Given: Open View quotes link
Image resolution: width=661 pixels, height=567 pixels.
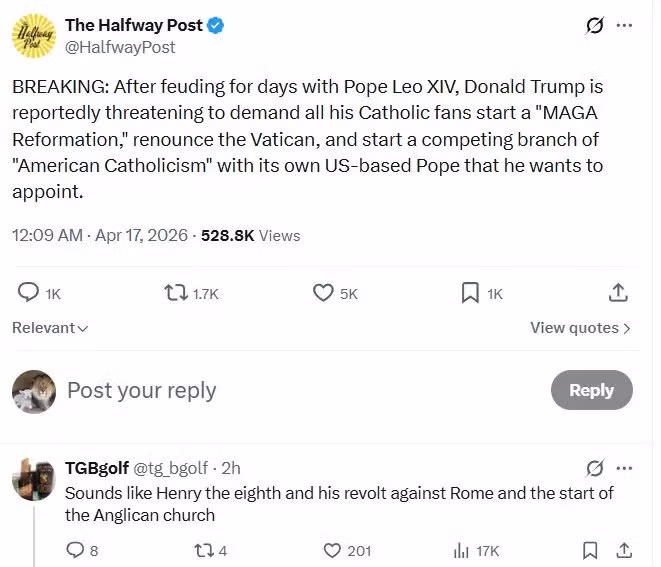Looking at the screenshot, I should (x=580, y=328).
